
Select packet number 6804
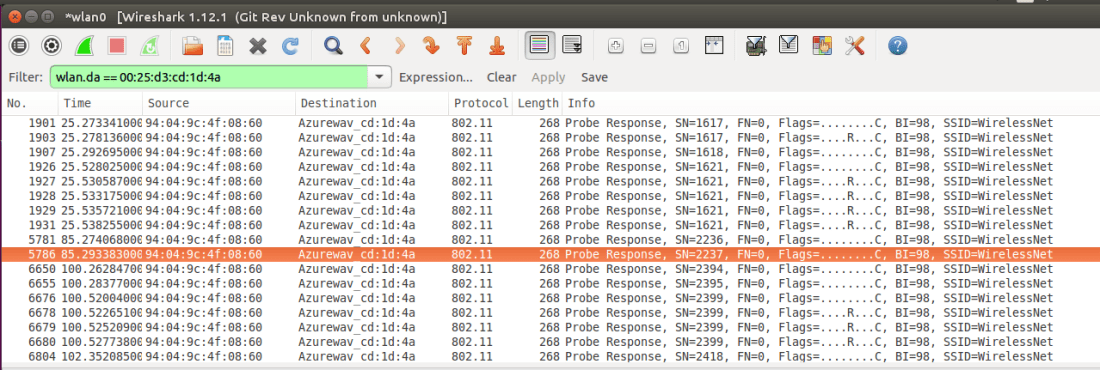(550, 356)
